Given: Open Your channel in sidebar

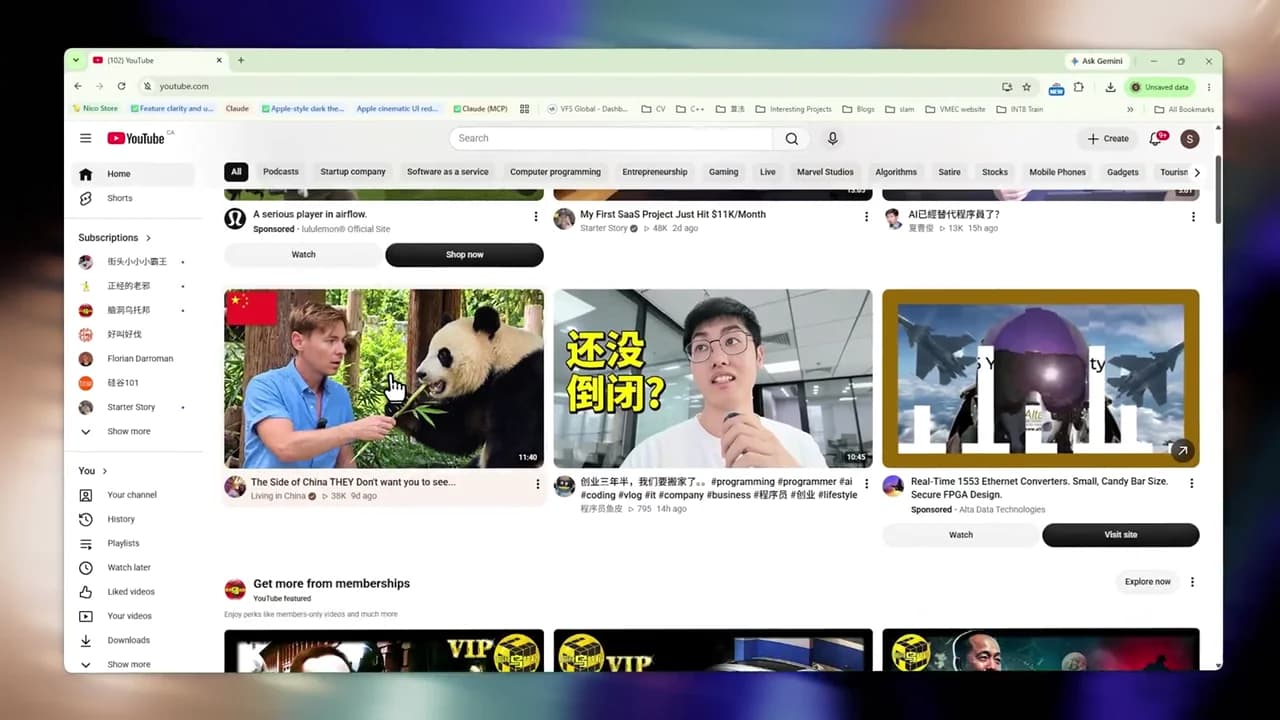Looking at the screenshot, I should (134, 495).
